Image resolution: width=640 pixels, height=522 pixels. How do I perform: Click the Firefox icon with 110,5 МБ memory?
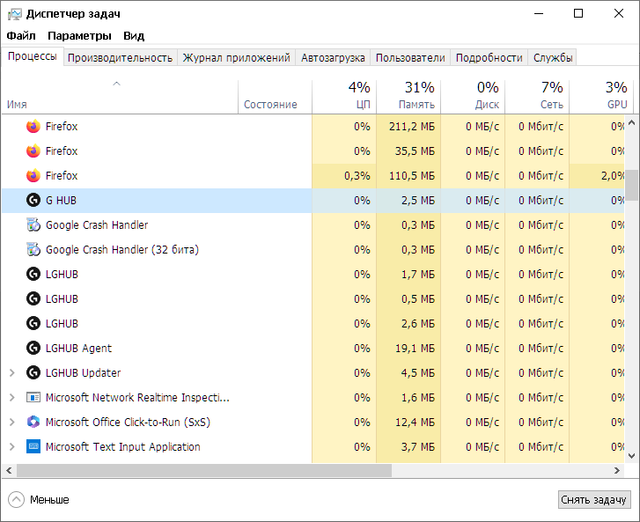(33, 176)
